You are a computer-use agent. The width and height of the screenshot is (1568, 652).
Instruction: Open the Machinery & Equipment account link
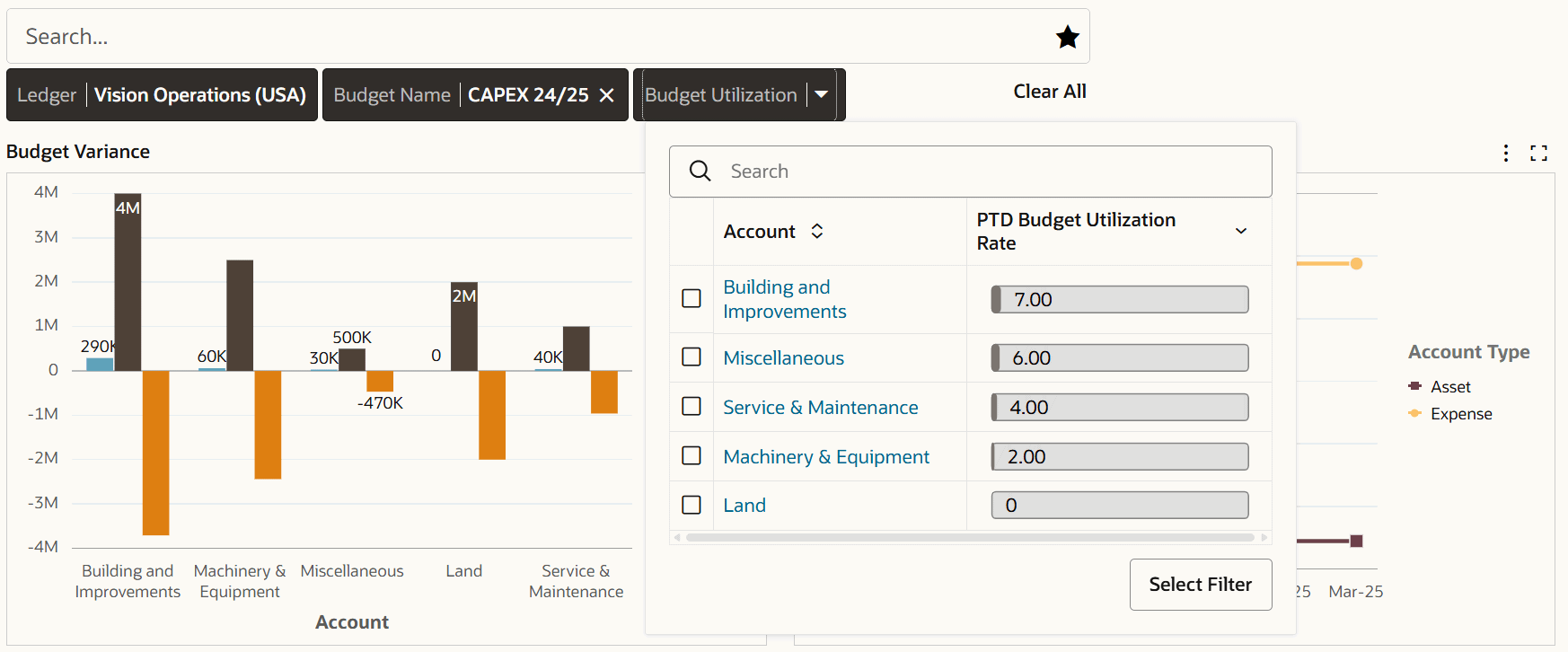coord(825,456)
